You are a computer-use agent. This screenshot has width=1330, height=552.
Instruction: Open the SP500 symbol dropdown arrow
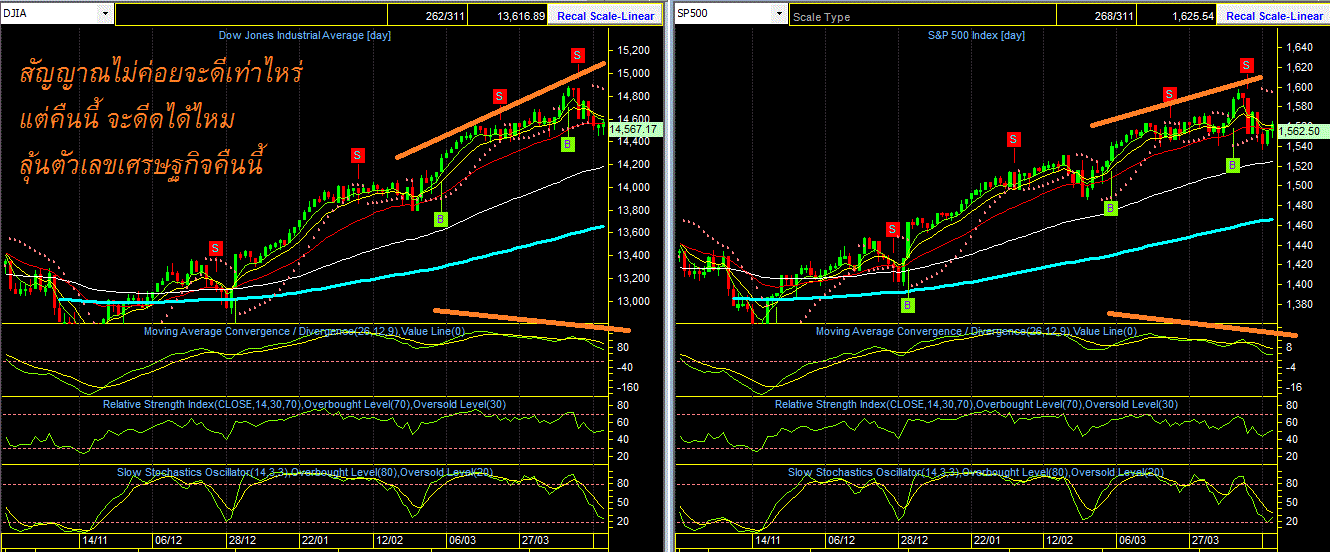click(x=779, y=14)
